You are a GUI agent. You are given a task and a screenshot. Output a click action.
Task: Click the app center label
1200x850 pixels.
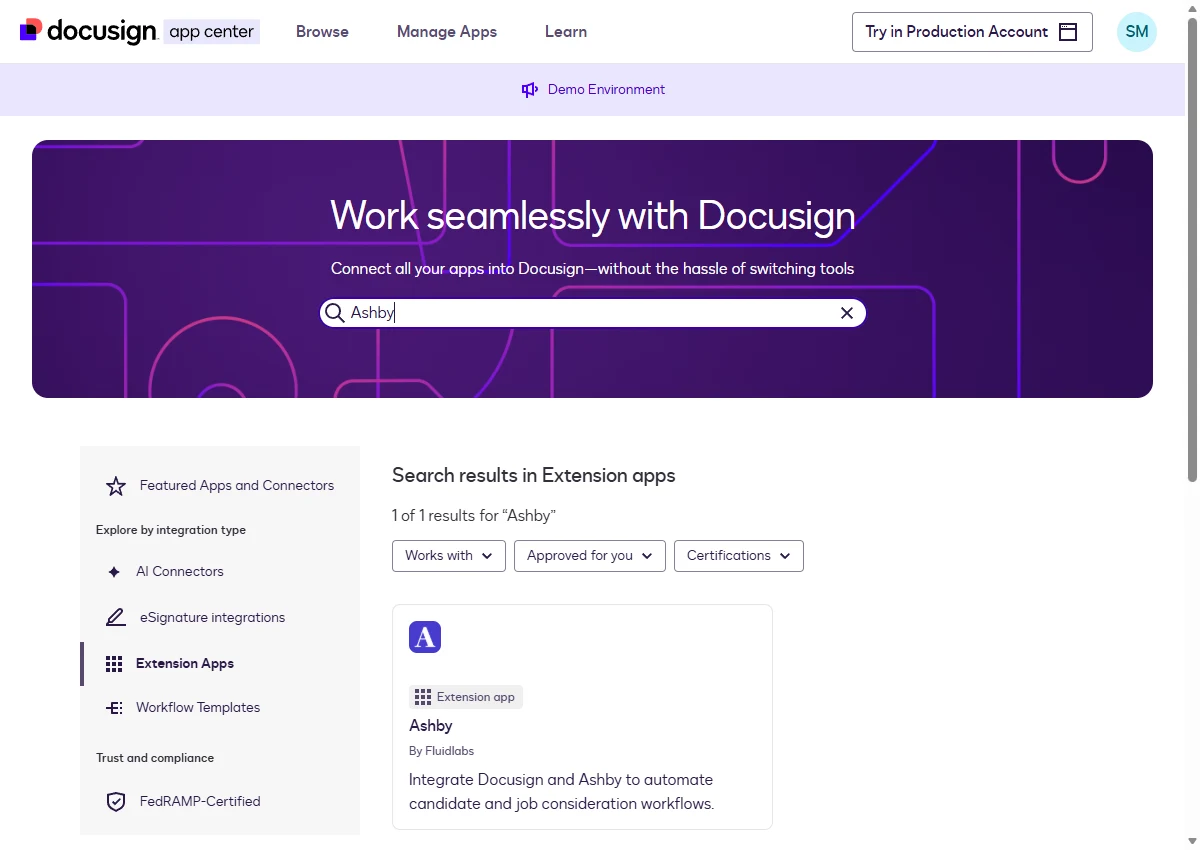click(x=211, y=32)
